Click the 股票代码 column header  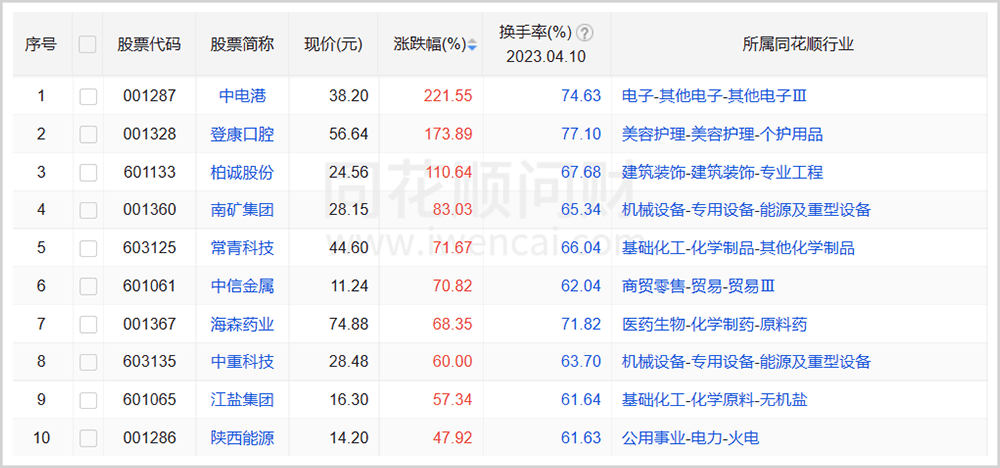tap(149, 45)
